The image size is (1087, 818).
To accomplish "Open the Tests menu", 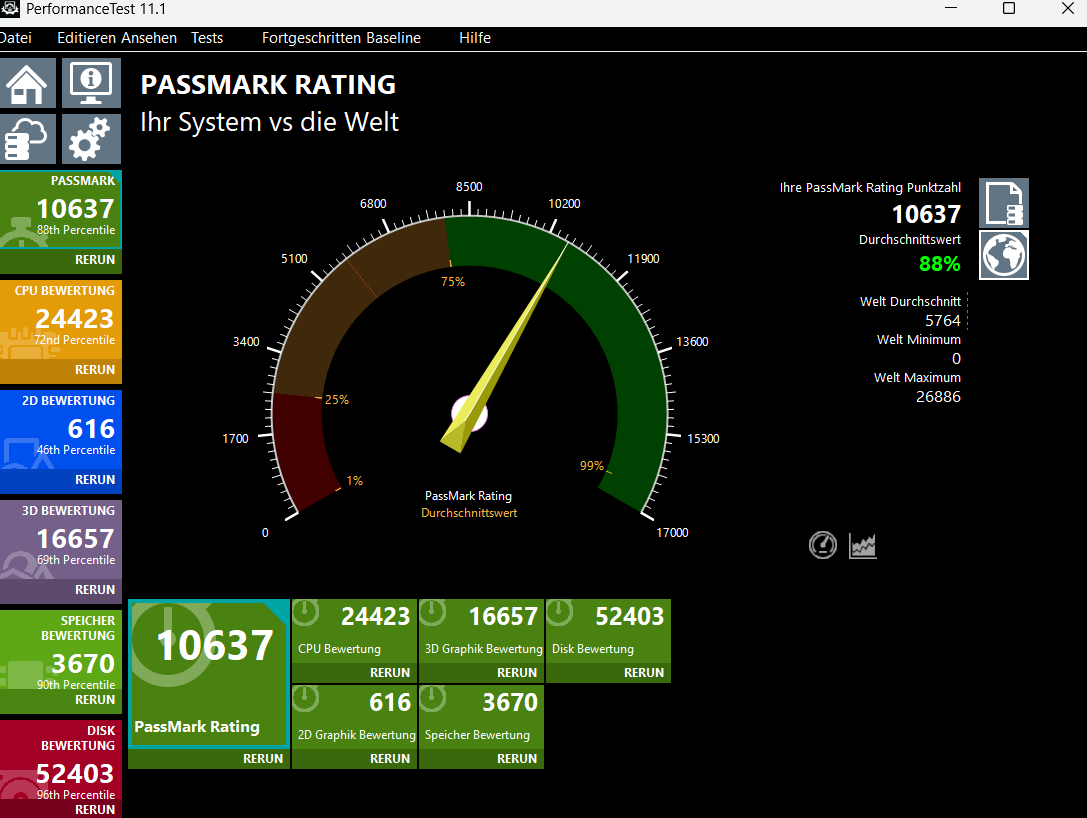I will point(207,38).
